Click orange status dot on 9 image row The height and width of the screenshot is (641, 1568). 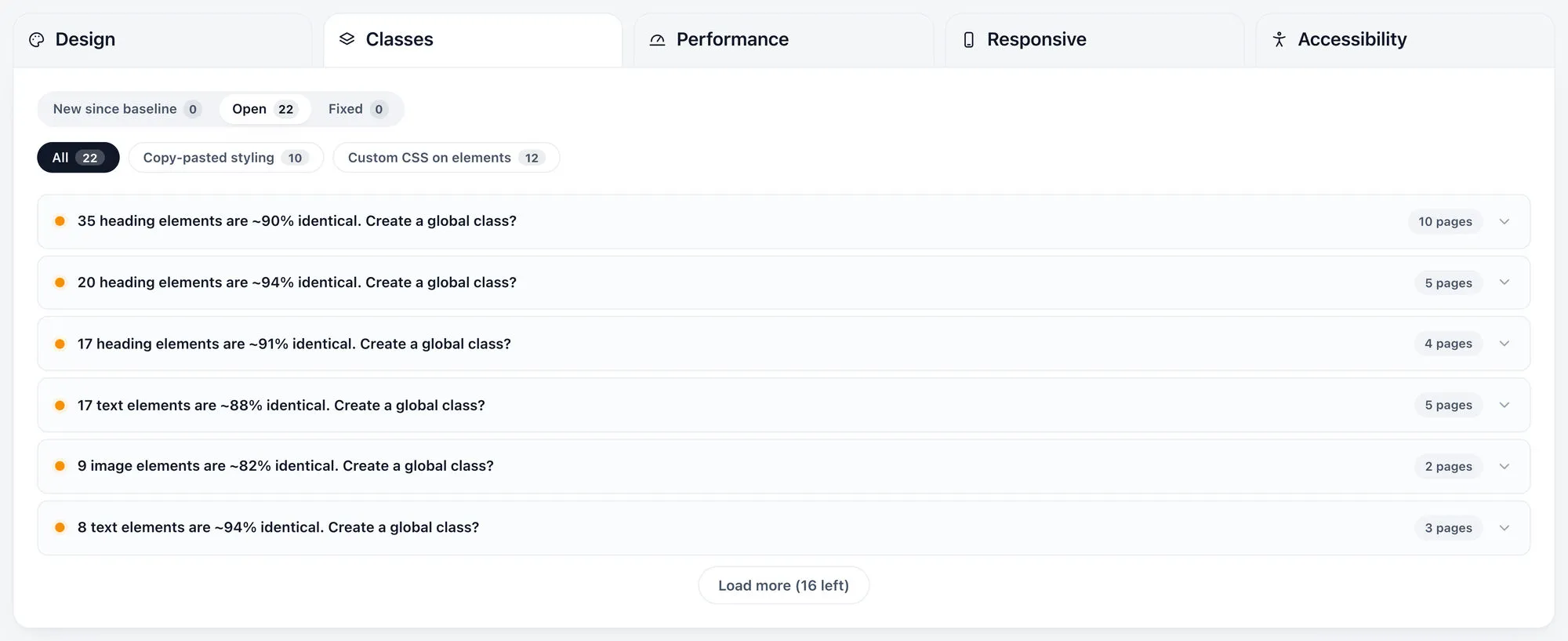[60, 466]
